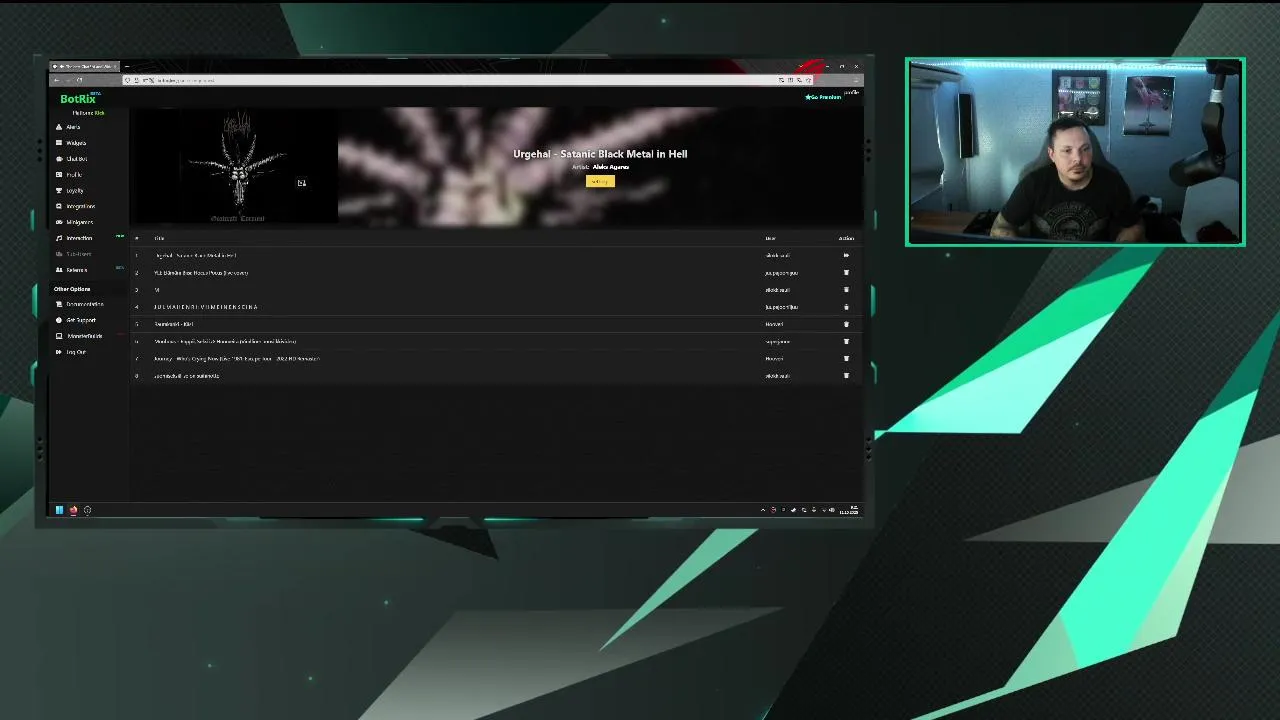Click the Log Out link

click(x=76, y=352)
